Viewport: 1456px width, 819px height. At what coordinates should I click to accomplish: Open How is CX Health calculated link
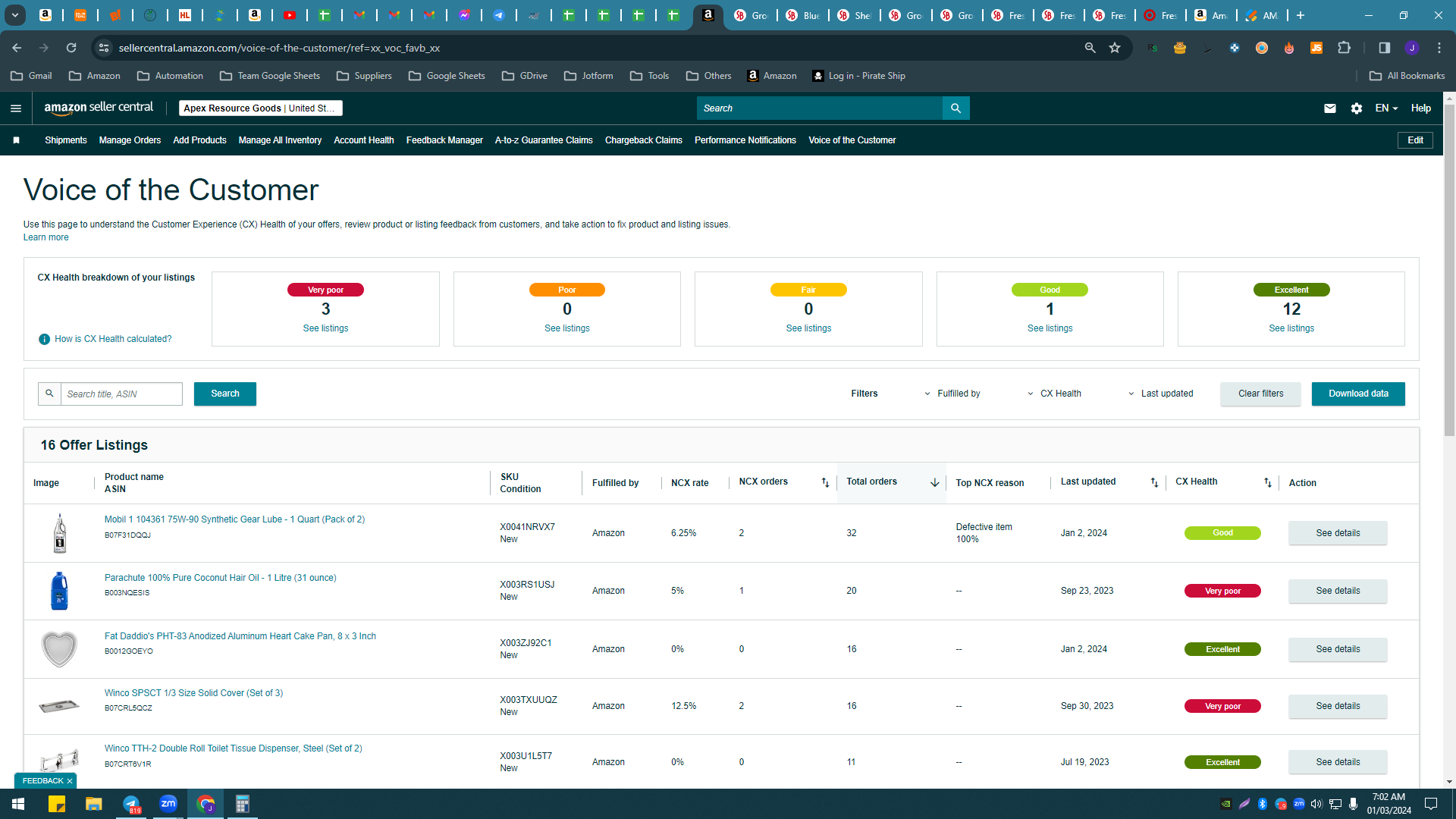113,339
